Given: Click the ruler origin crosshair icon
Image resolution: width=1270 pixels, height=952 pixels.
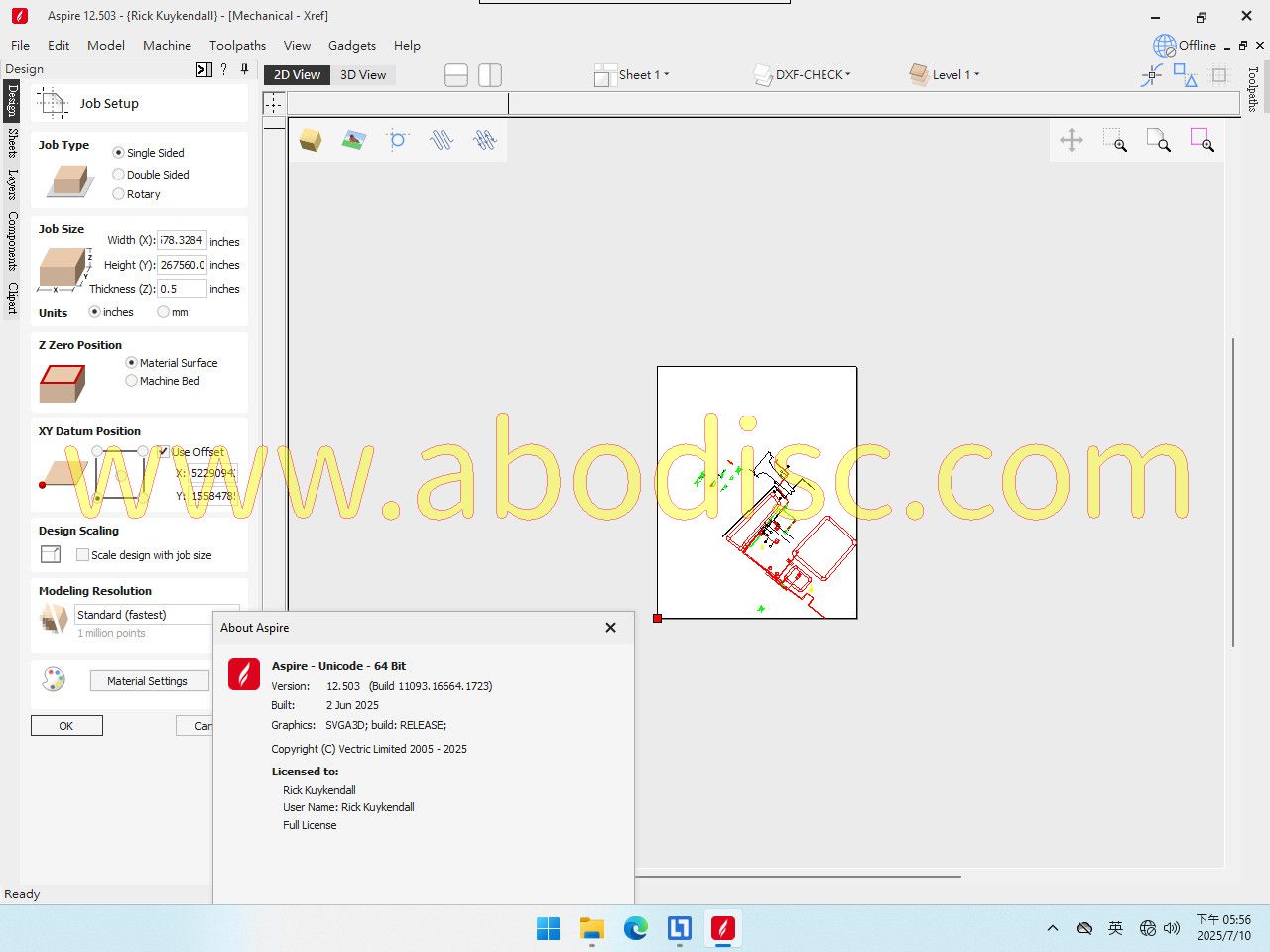Looking at the screenshot, I should pyautogui.click(x=273, y=103).
